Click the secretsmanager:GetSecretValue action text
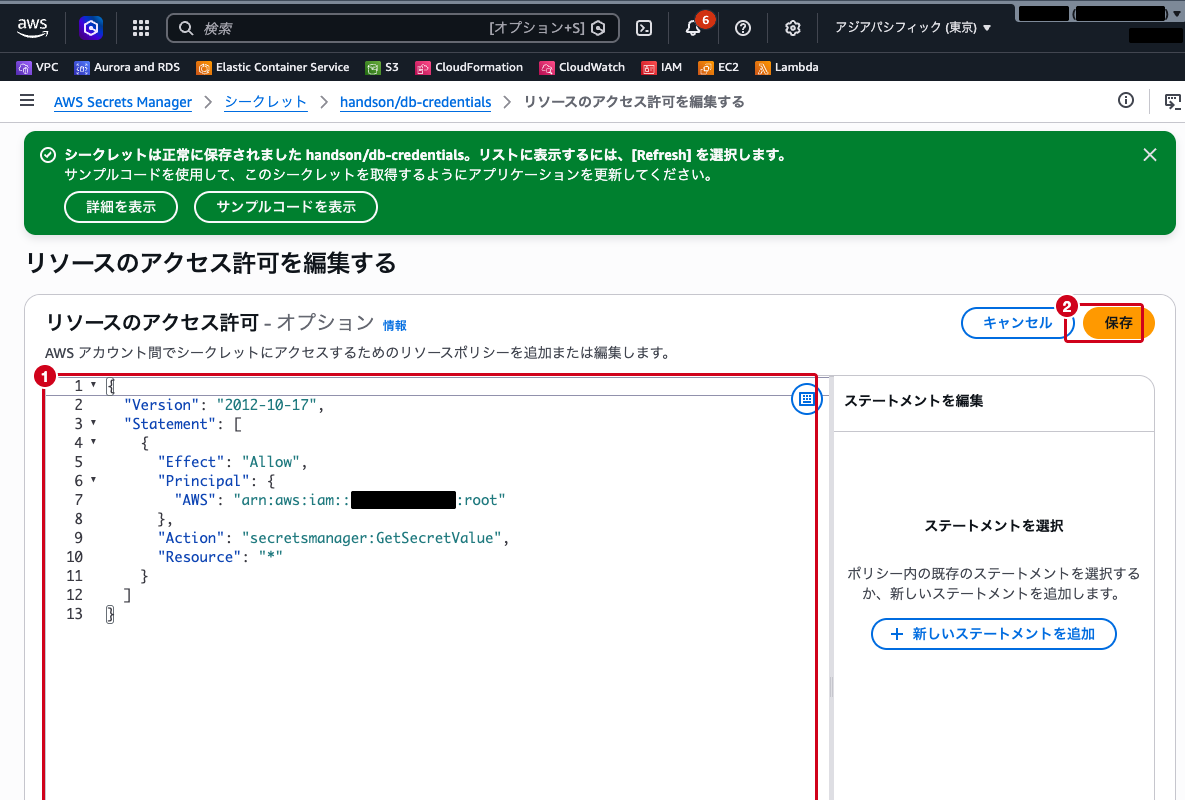This screenshot has width=1185, height=800. click(x=372, y=538)
